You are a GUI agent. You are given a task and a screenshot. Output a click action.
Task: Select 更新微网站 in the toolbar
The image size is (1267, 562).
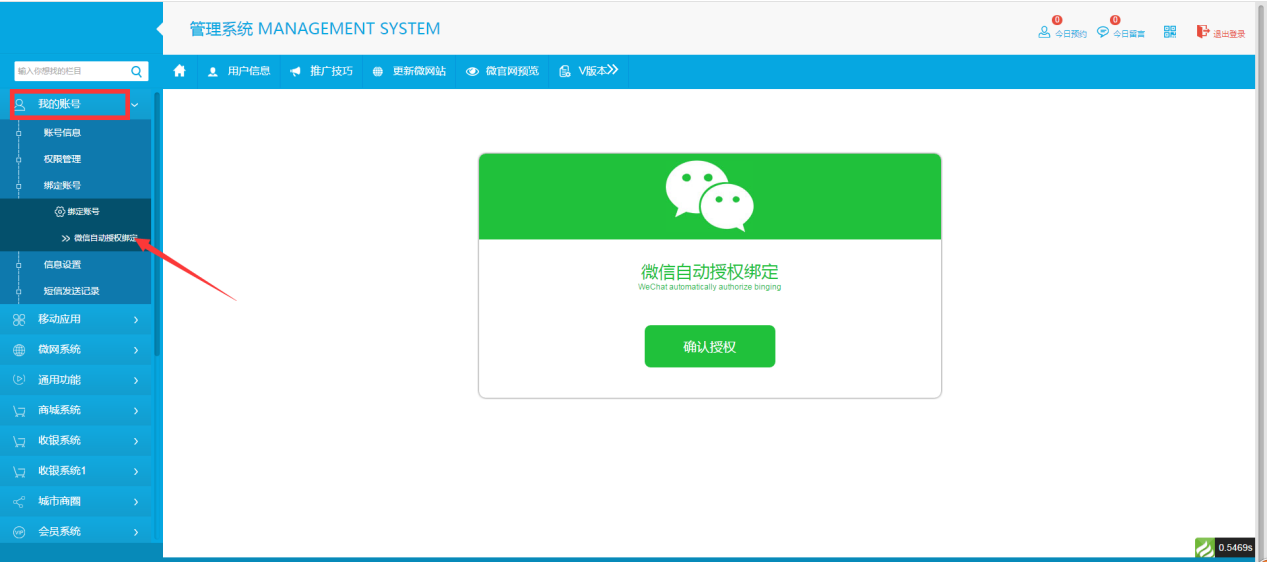409,71
